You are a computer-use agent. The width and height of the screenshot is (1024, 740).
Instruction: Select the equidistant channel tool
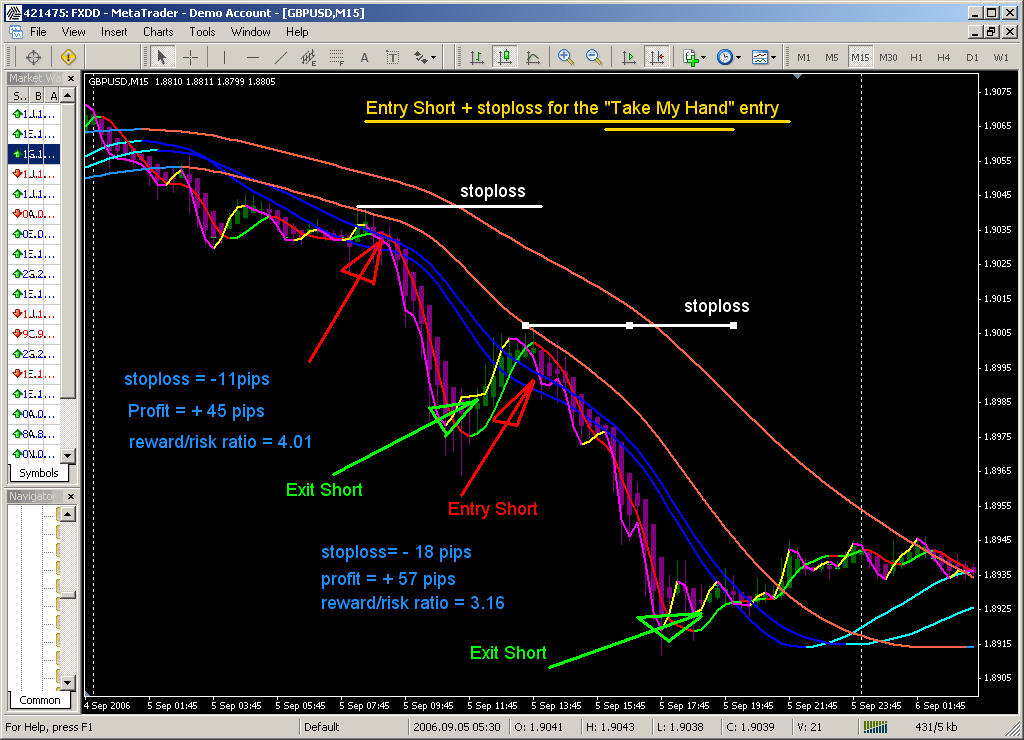click(308, 57)
